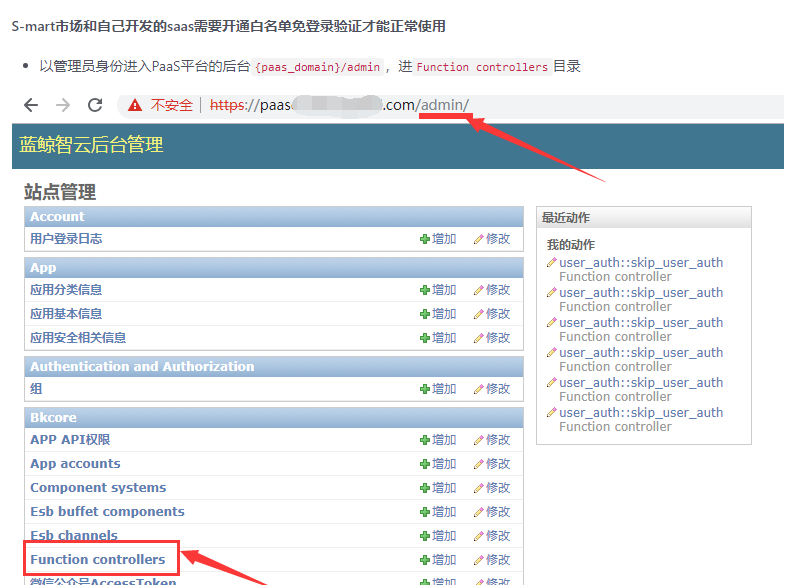Viewport: 797px width, 585px height.
Task: Click the 站点管理 heading
Action: click(59, 192)
